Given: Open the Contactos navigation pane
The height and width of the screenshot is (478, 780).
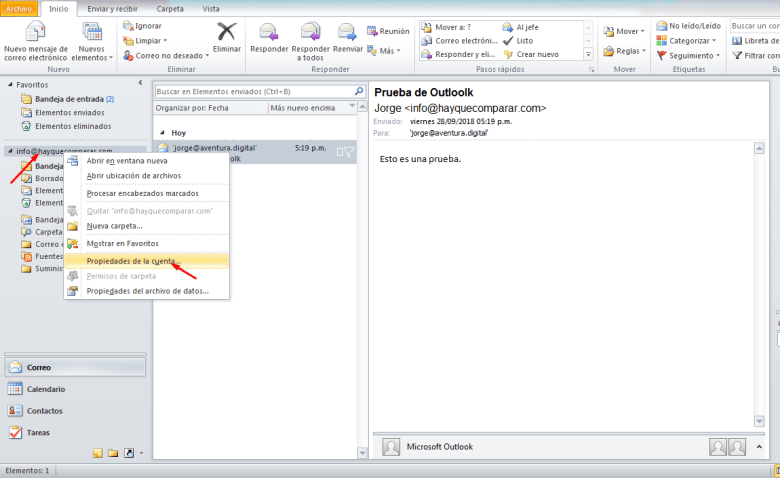Looking at the screenshot, I should (45, 411).
